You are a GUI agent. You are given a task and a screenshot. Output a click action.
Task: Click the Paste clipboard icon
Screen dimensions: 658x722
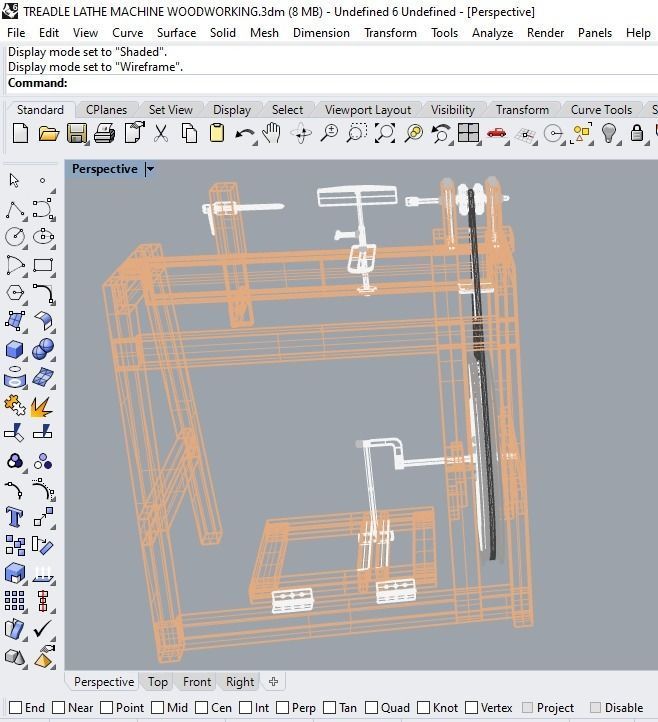pos(217,134)
